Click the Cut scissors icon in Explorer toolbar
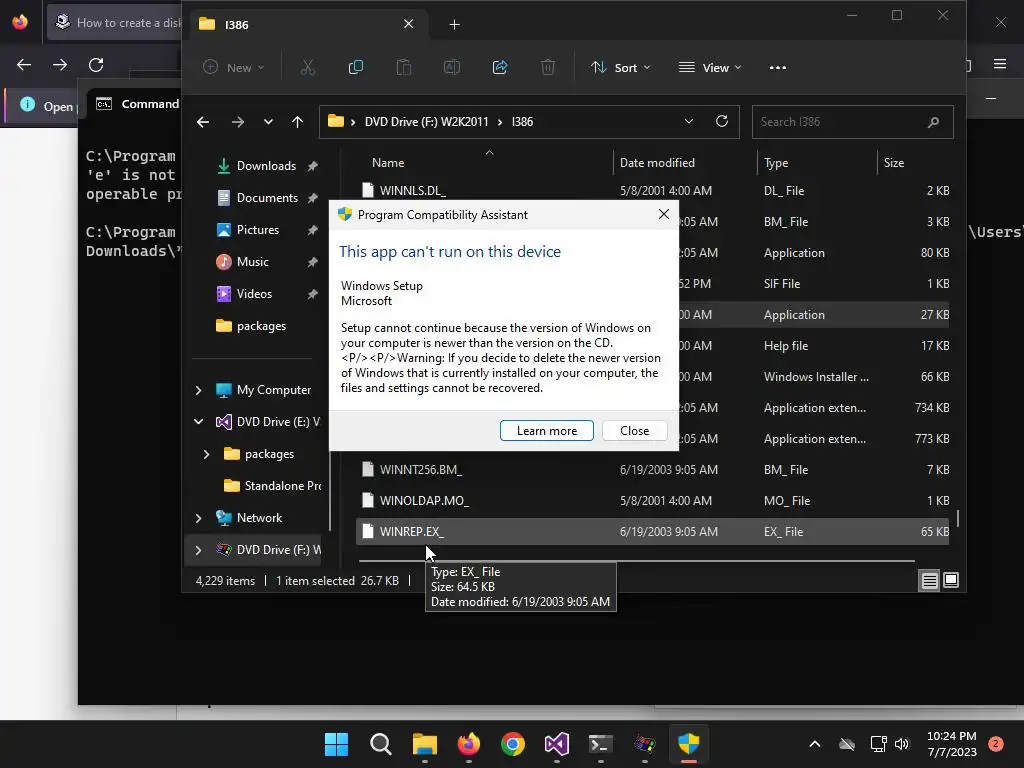This screenshot has height=768, width=1024. coord(308,67)
